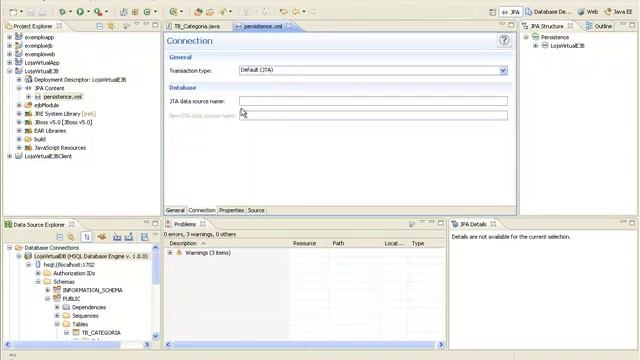The height and width of the screenshot is (360, 640).
Task: Click the Open Task folder toolbar icon
Action: click(210, 12)
